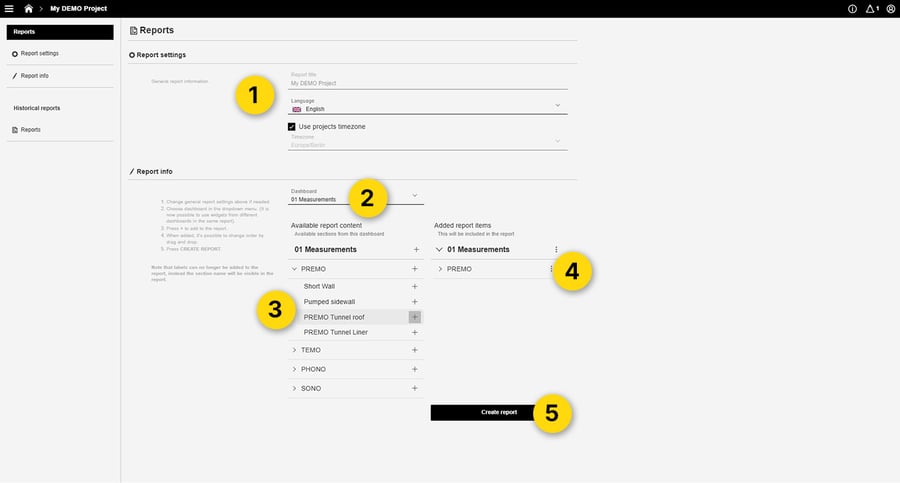Open options menu for added PREMO item
This screenshot has width=900, height=483.
tap(551, 269)
